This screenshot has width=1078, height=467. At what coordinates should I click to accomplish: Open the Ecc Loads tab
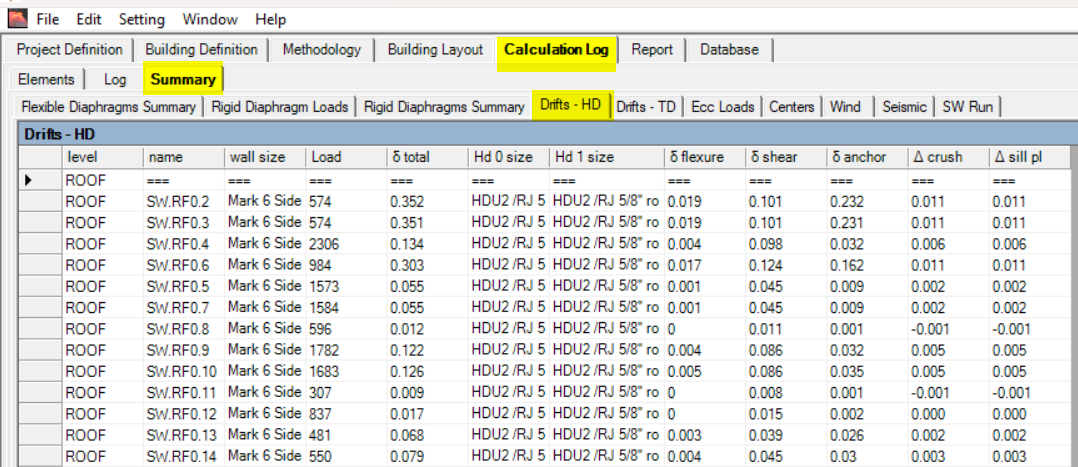[723, 107]
